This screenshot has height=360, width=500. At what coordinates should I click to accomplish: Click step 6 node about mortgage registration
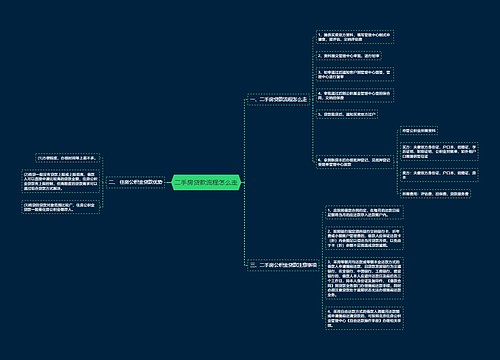pos(355,162)
